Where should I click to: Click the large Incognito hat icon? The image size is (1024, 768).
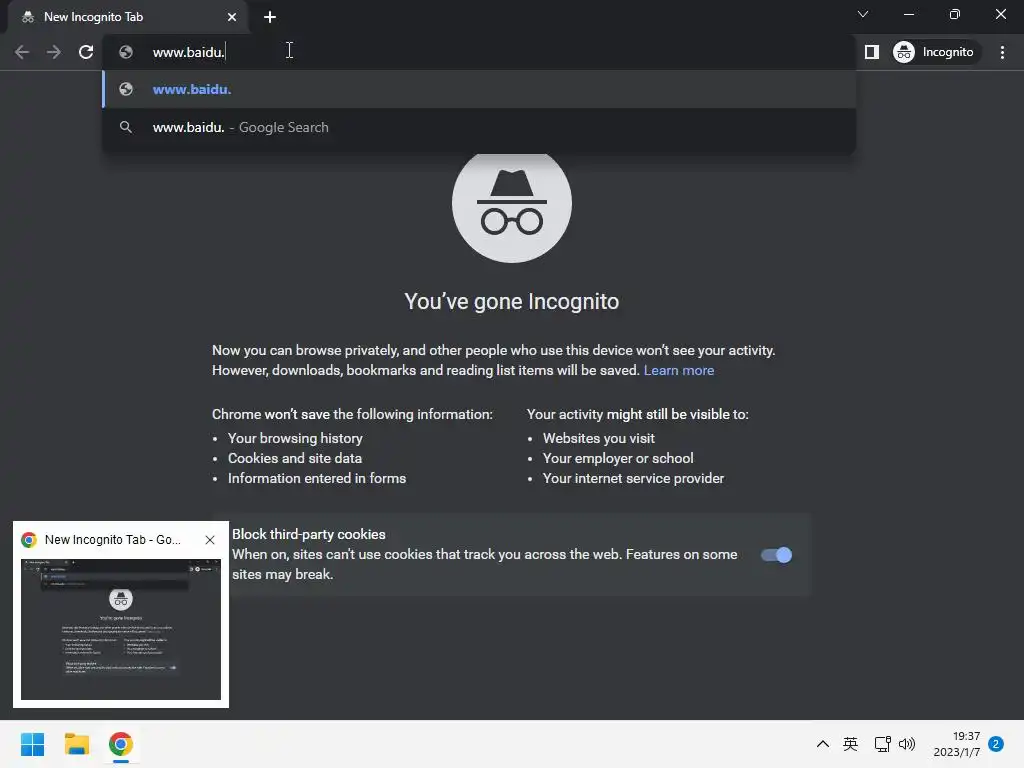pos(512,204)
